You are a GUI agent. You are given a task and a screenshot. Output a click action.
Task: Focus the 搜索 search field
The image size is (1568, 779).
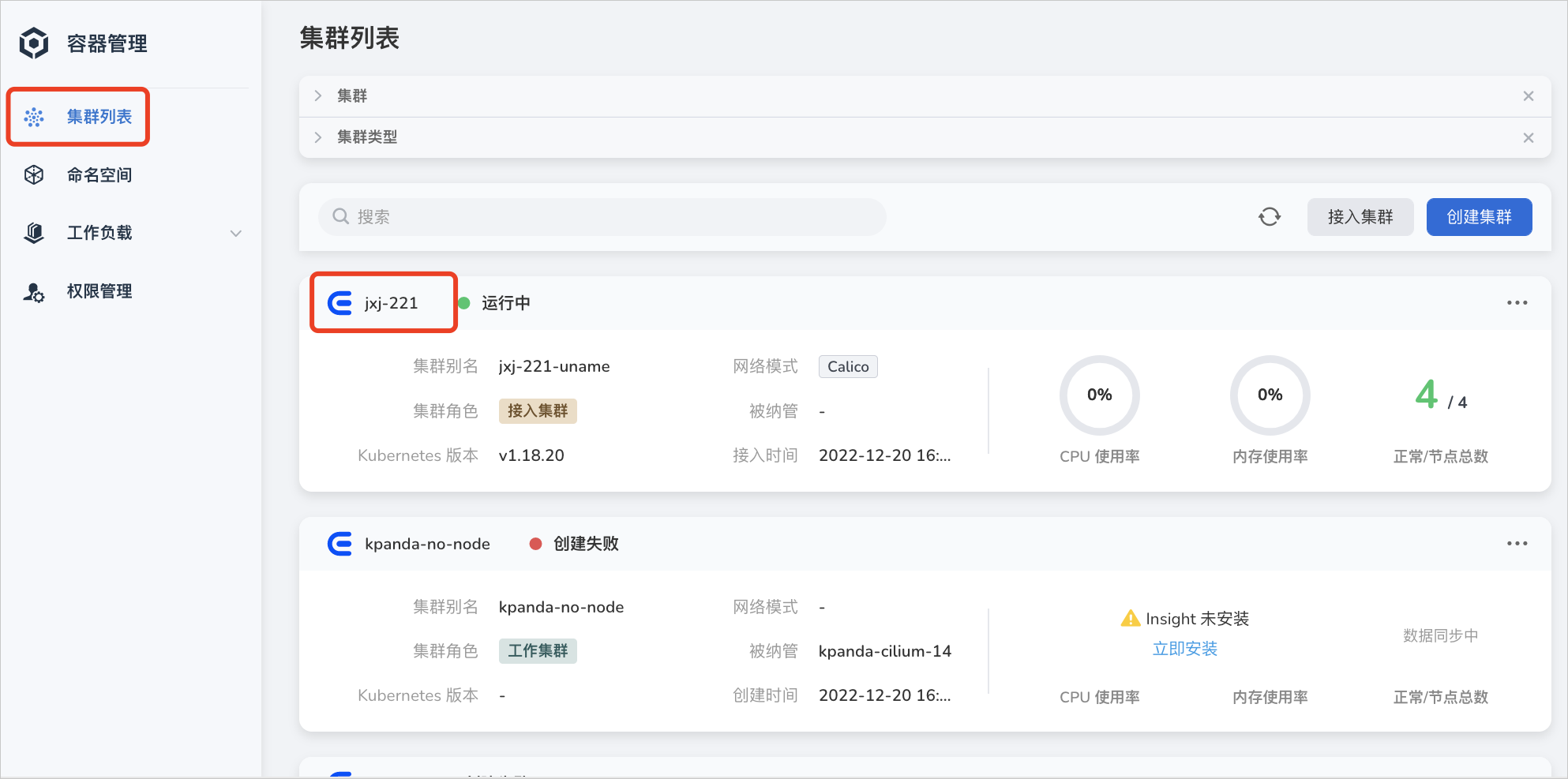point(602,217)
